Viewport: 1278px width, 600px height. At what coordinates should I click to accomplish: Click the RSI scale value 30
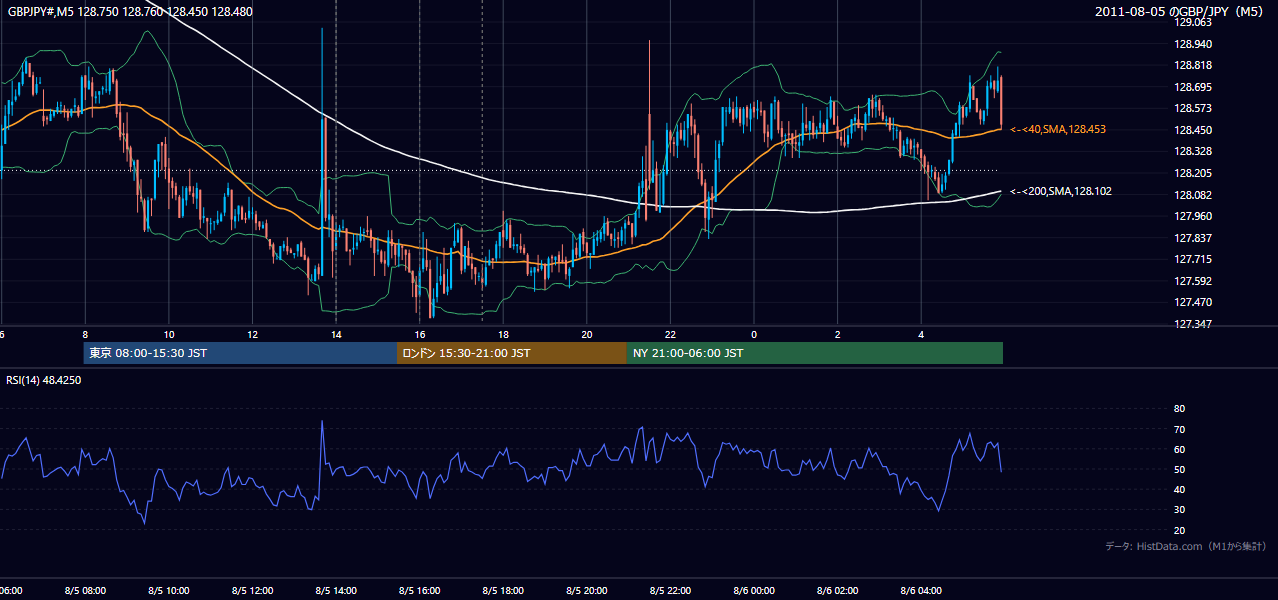tap(1179, 510)
